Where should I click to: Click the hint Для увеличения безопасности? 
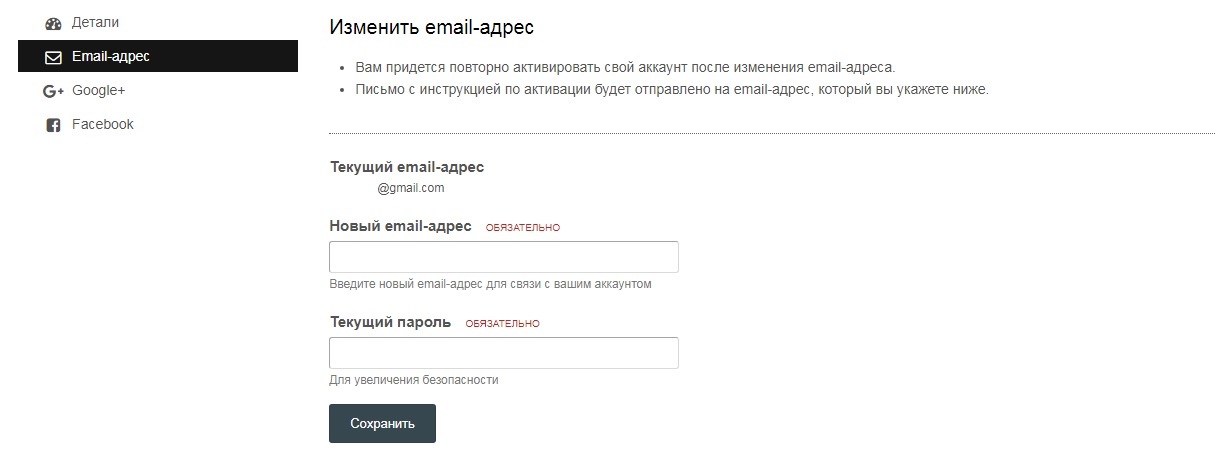pyautogui.click(x=413, y=380)
